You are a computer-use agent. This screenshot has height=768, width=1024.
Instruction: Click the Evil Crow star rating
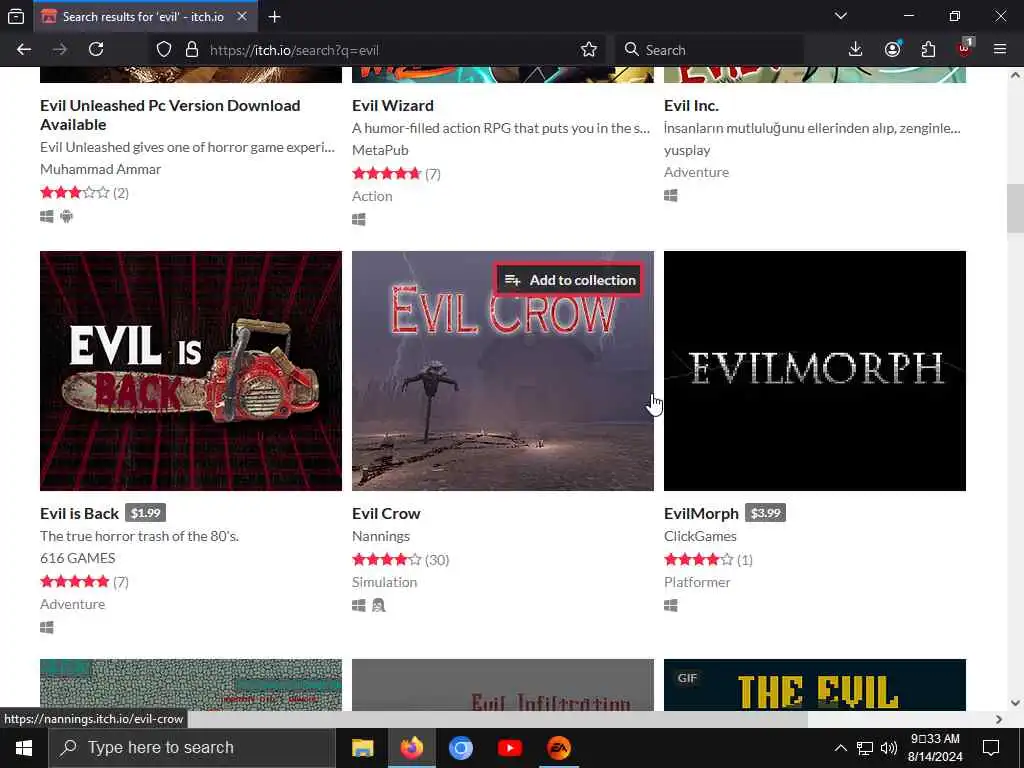pyautogui.click(x=387, y=560)
